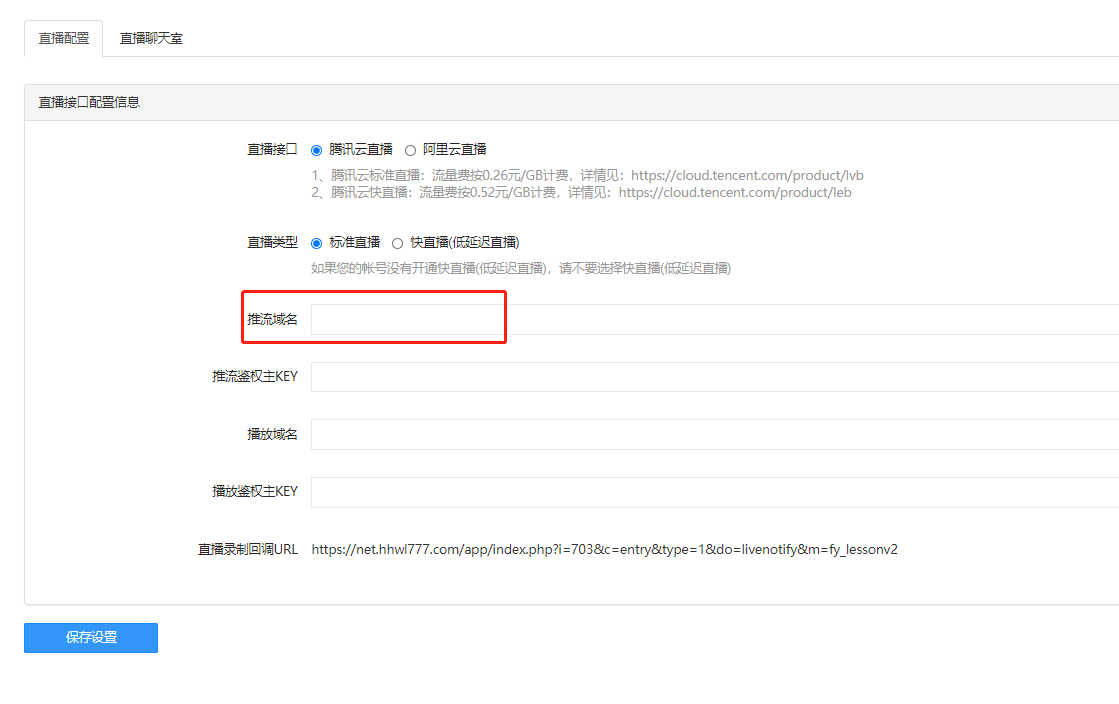Click the 推流鉴权主KEY label
Viewport: 1119px width, 704px height.
tap(255, 376)
